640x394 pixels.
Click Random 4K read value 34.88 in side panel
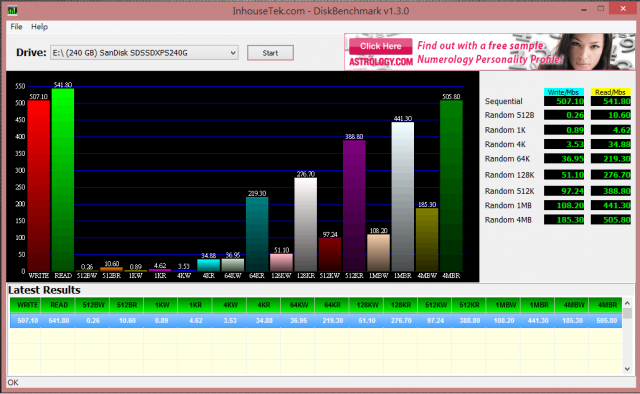[611, 144]
